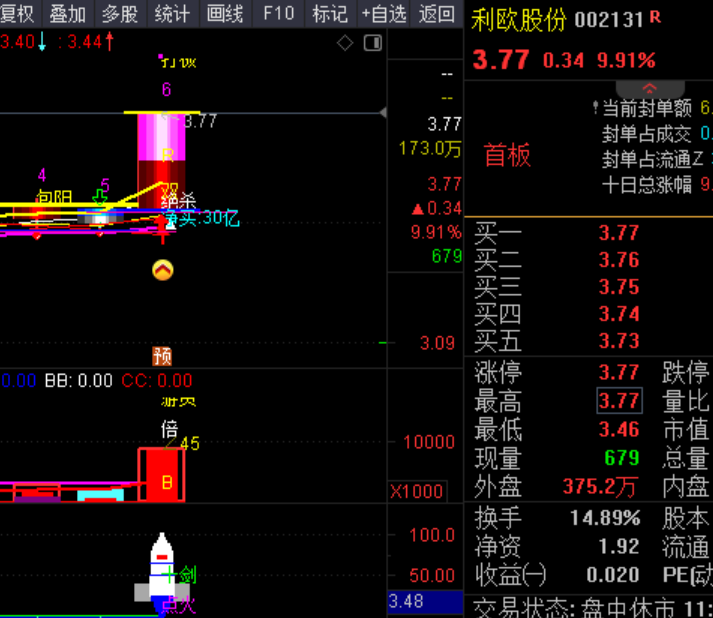Click 净资 value 1.92
Screen dimensions: 713x618
click(x=619, y=547)
